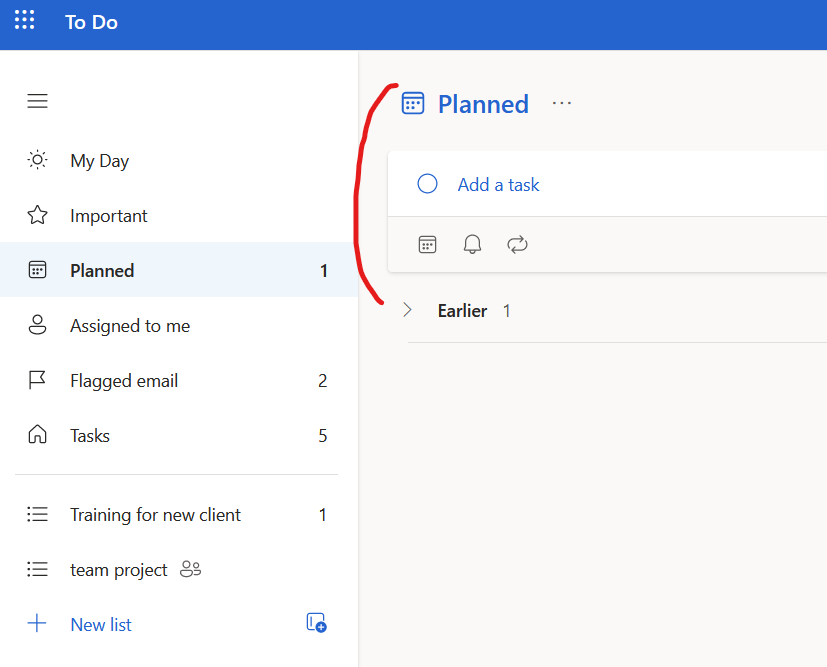The width and height of the screenshot is (827, 667).
Task: Open the app launcher grid icon
Action: [x=24, y=20]
